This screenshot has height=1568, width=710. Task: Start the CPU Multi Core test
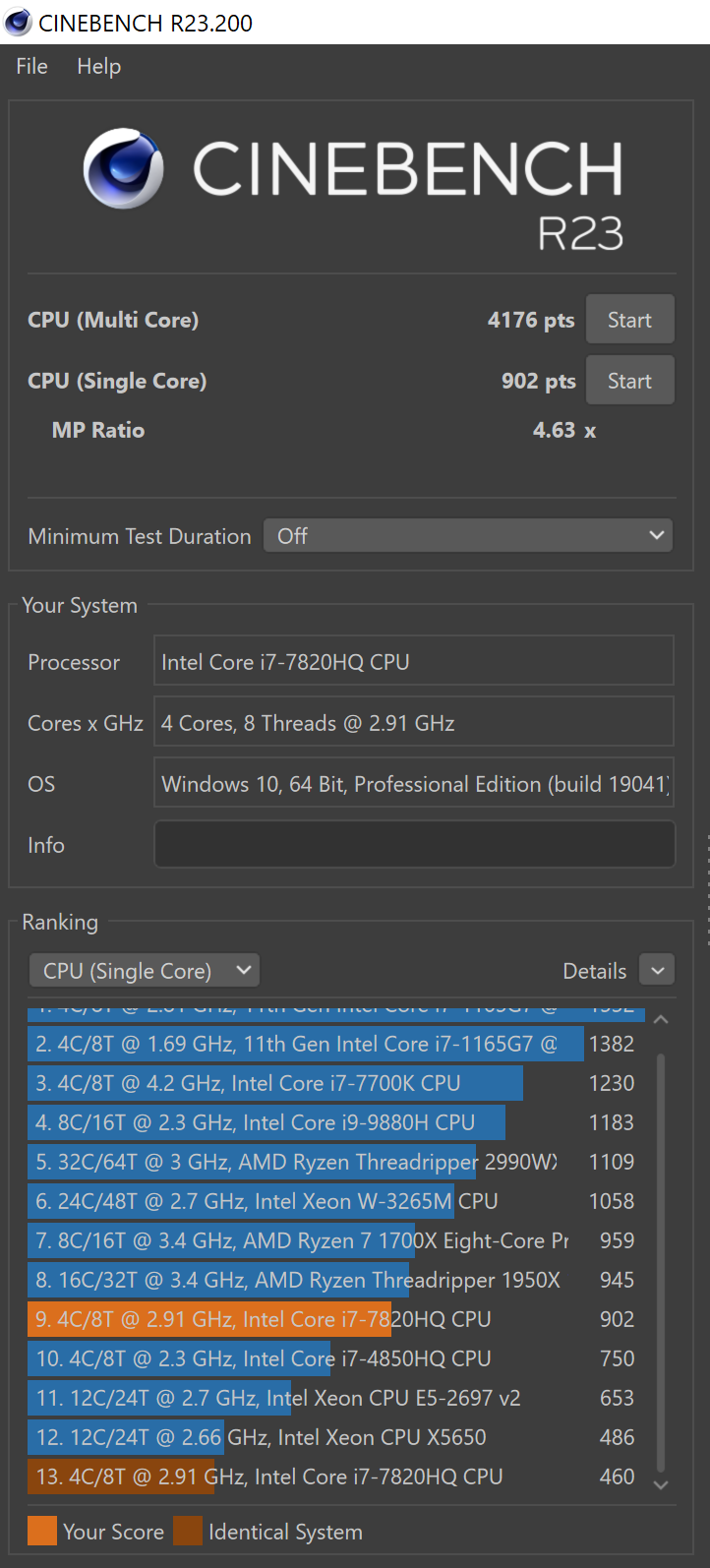629,320
